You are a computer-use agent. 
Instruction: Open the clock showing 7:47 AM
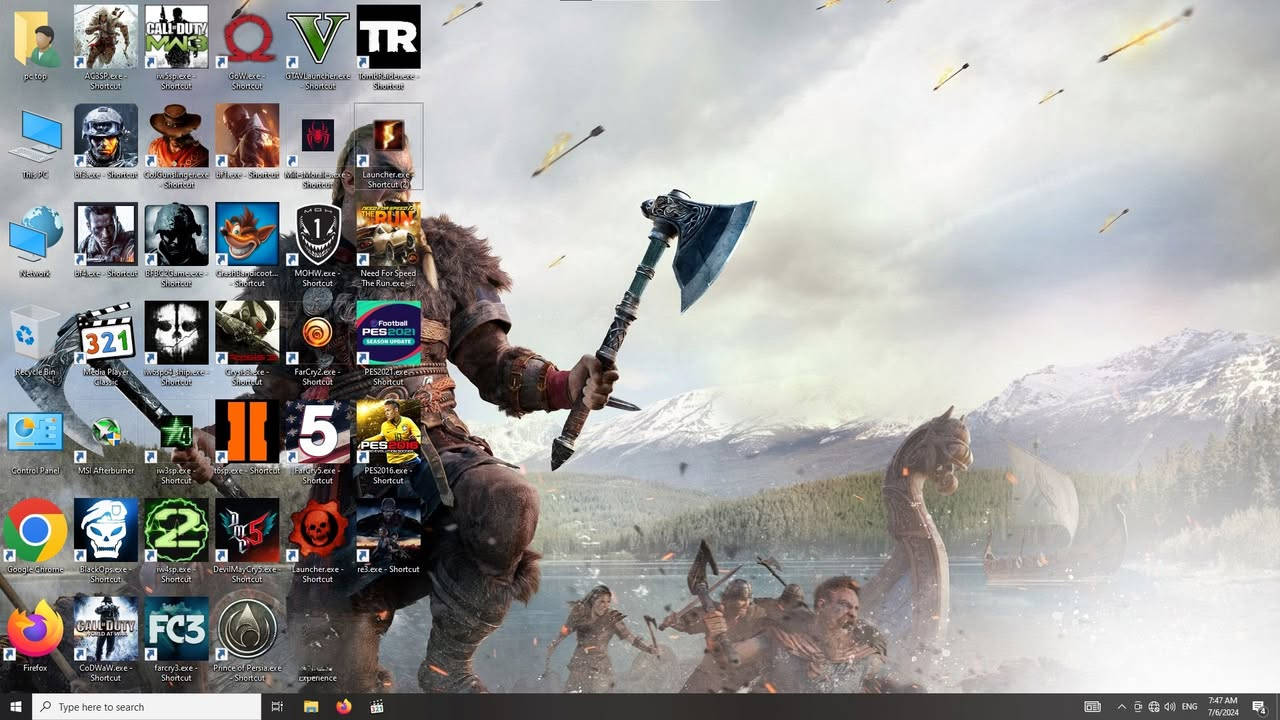1222,707
